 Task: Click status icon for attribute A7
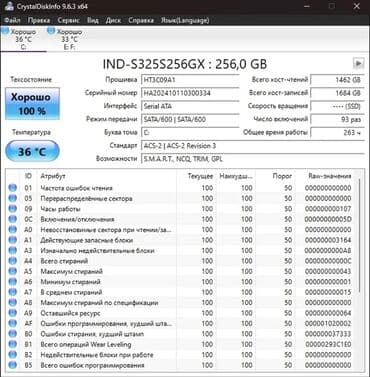[13, 292]
